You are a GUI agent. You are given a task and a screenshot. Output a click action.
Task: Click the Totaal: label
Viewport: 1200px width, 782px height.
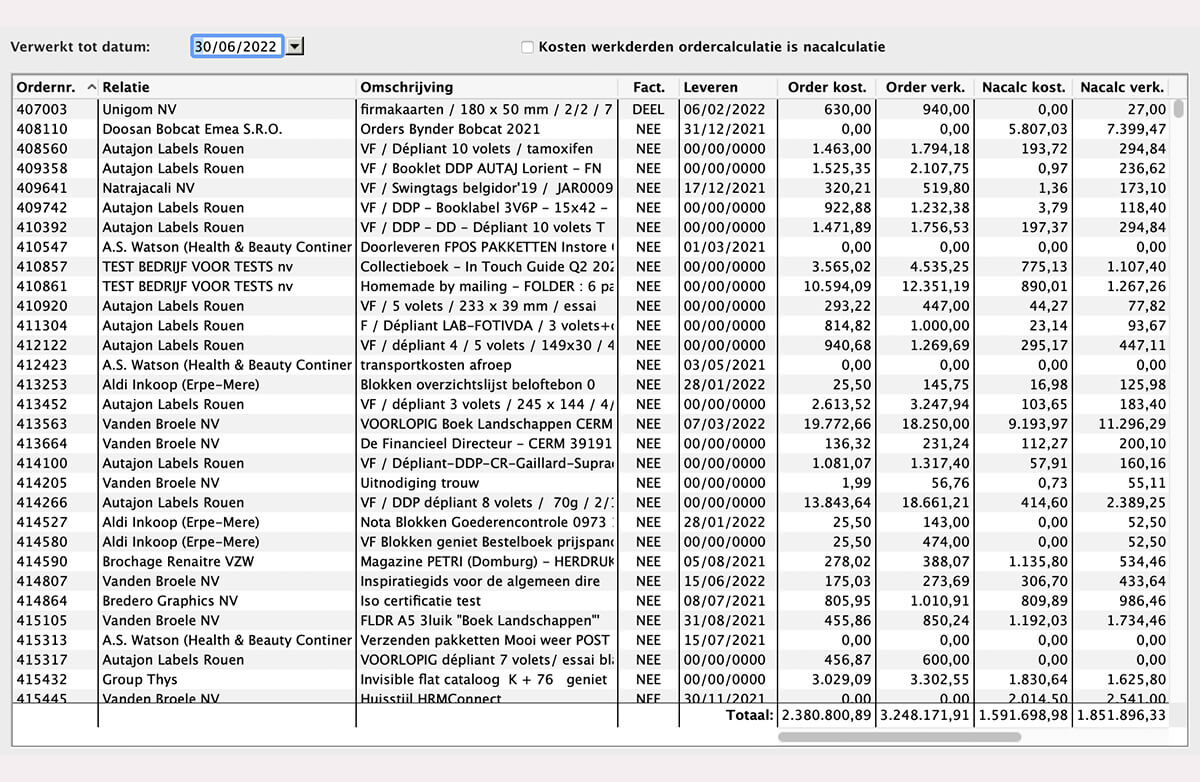click(x=749, y=716)
